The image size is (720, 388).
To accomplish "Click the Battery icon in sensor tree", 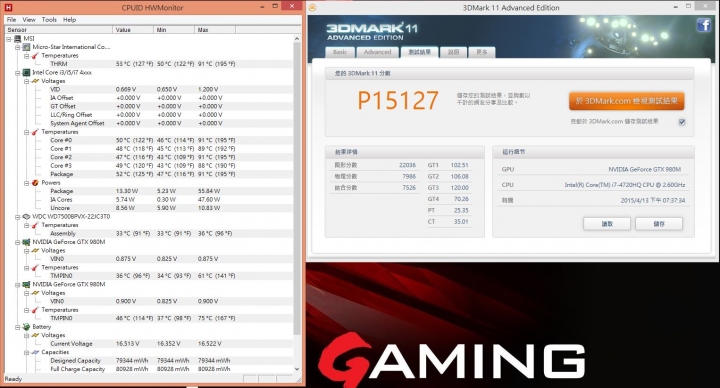I will (26, 327).
